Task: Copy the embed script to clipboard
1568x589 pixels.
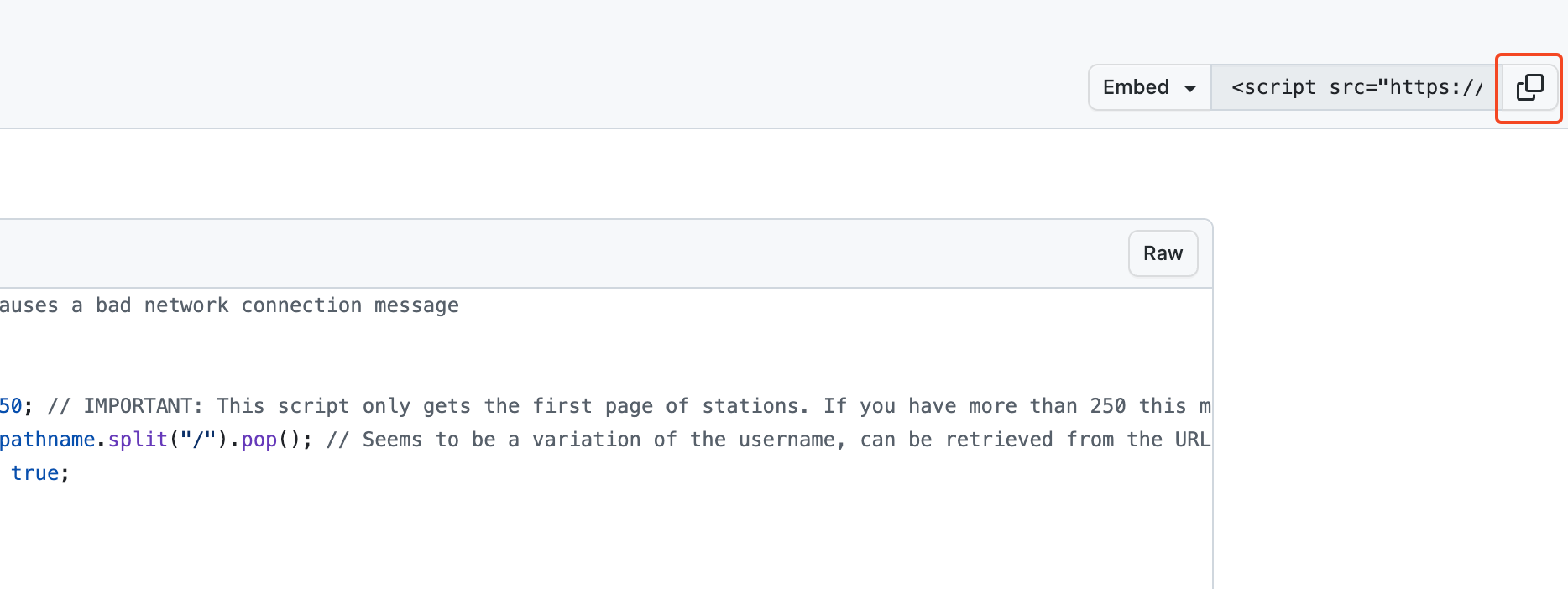Action: pos(1529,87)
